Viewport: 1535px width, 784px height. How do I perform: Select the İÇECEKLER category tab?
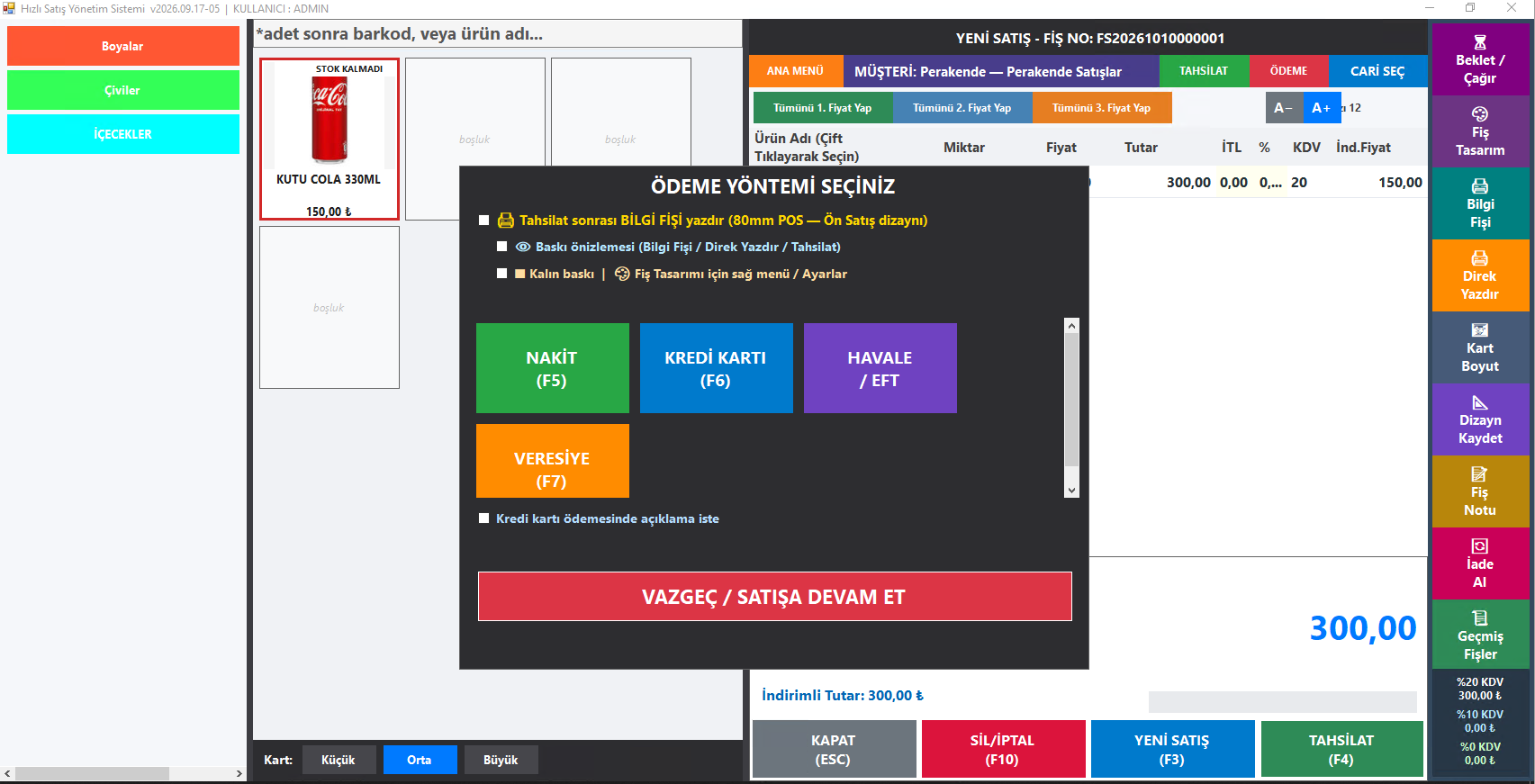(123, 134)
